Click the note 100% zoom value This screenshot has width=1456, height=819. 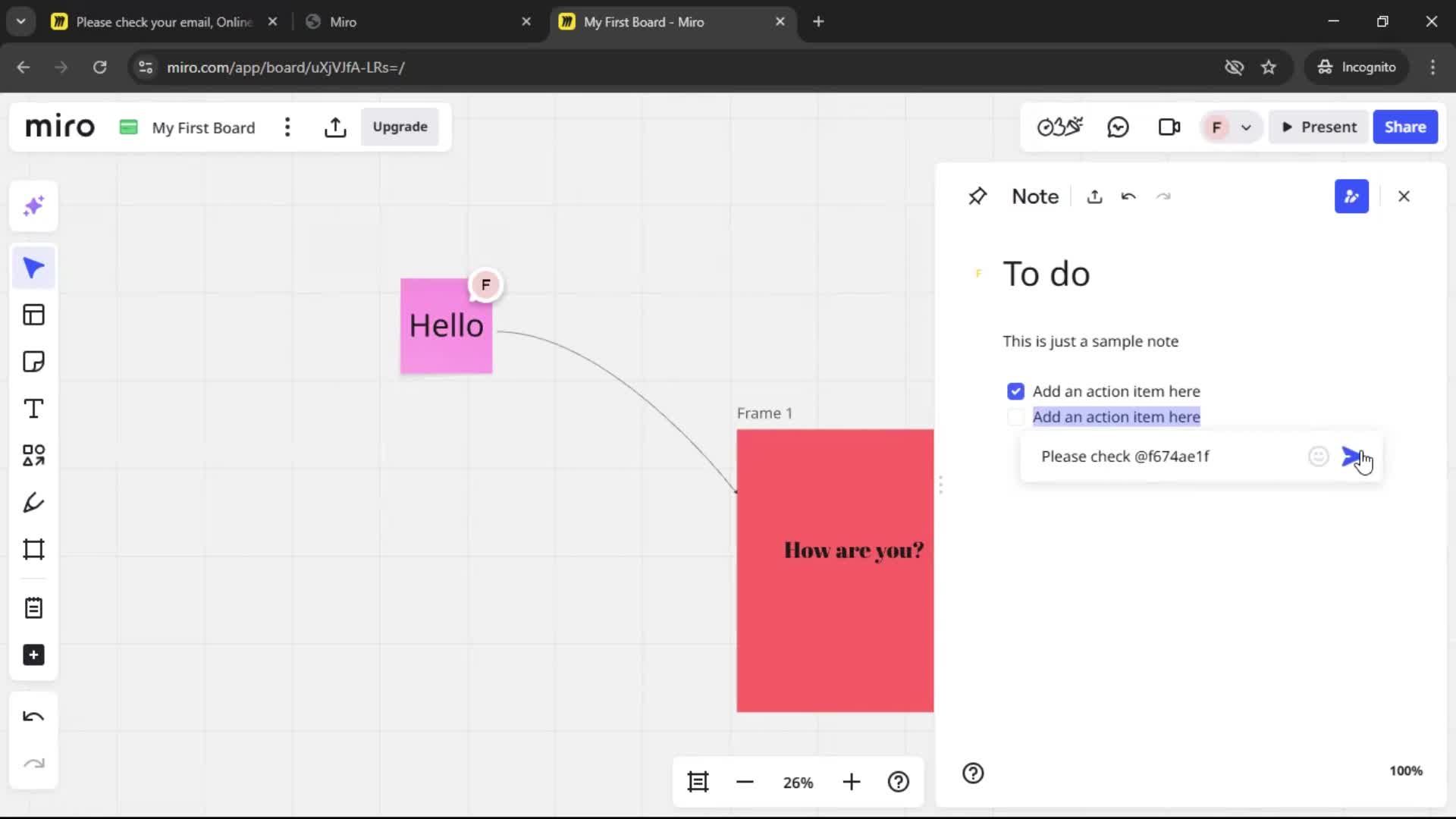pos(1406,770)
